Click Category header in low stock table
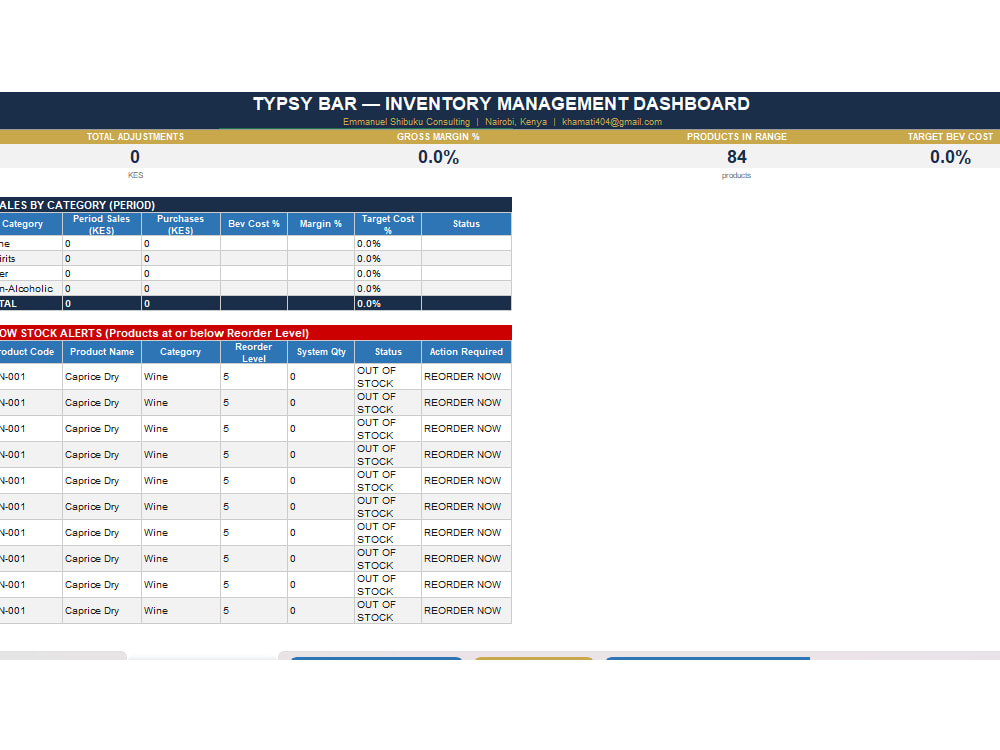Image resolution: width=1000 pixels, height=750 pixels. pos(180,351)
